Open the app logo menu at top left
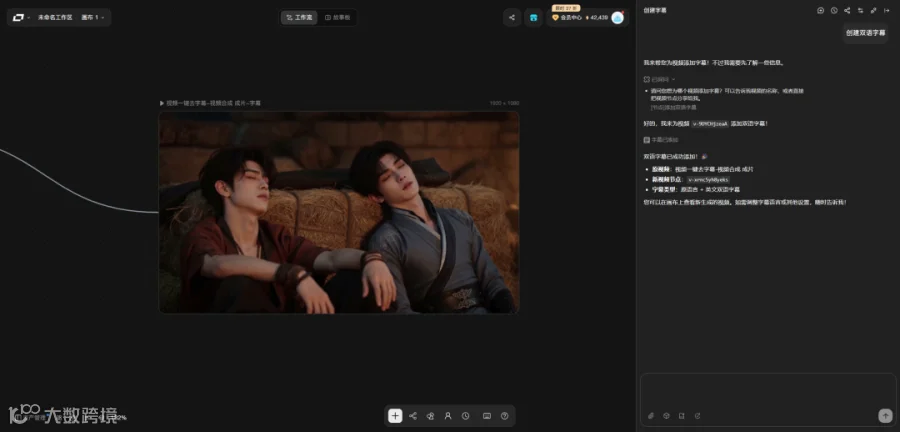 (x=21, y=17)
